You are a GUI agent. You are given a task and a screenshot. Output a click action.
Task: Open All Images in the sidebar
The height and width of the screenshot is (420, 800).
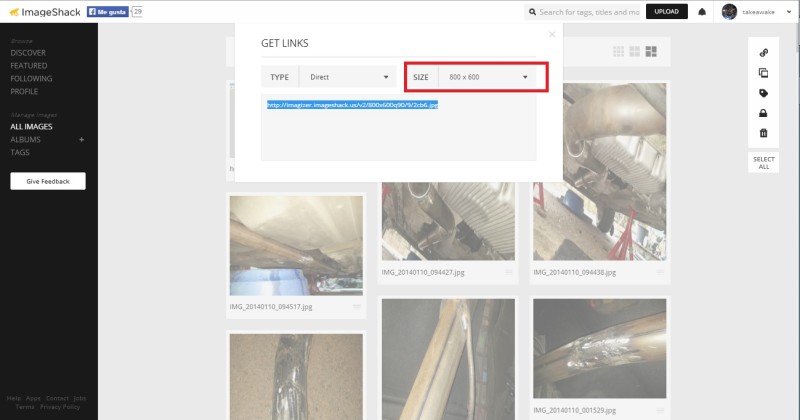point(31,127)
